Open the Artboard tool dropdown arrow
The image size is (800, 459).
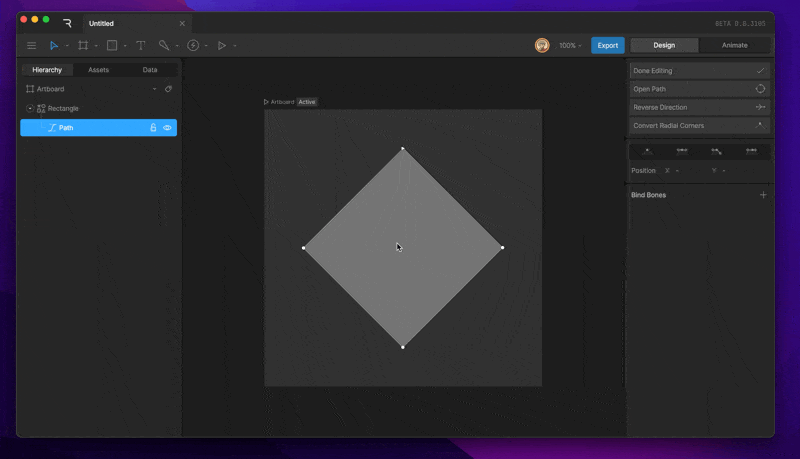pyautogui.click(x=96, y=46)
